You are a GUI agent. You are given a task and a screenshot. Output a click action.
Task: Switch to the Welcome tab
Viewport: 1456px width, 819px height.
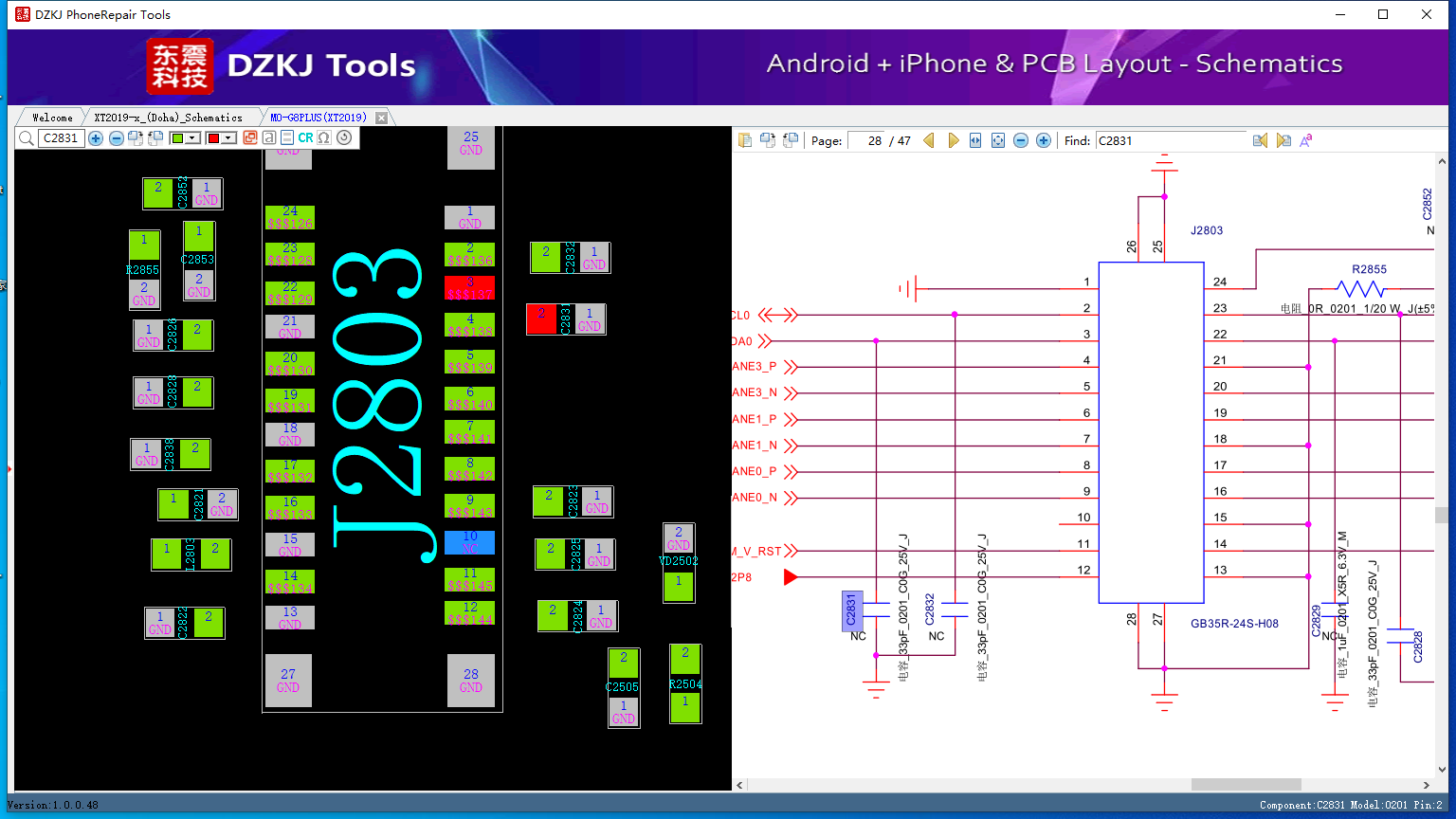[x=52, y=118]
